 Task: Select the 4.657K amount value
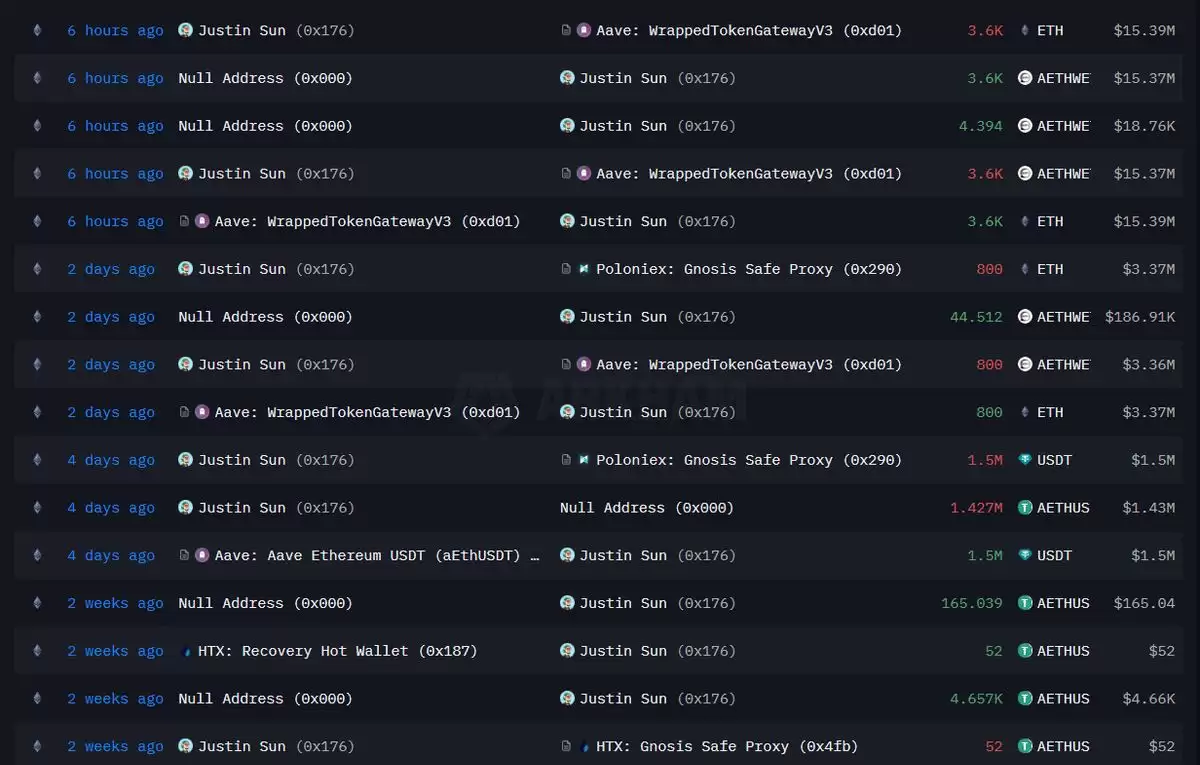pyautogui.click(x=976, y=699)
